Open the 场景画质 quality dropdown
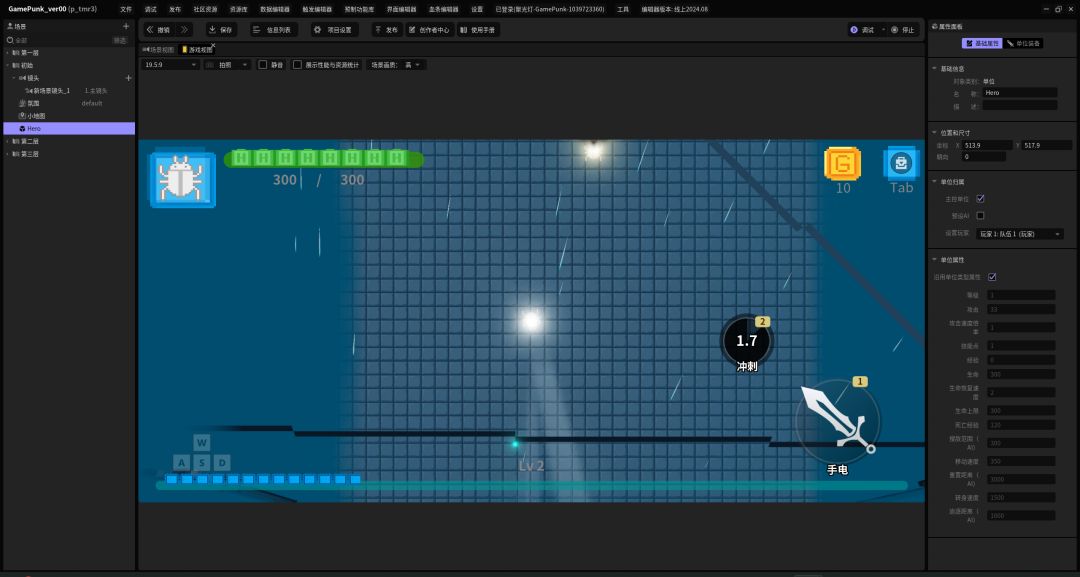Viewport: 1080px width, 577px height. tap(411, 65)
